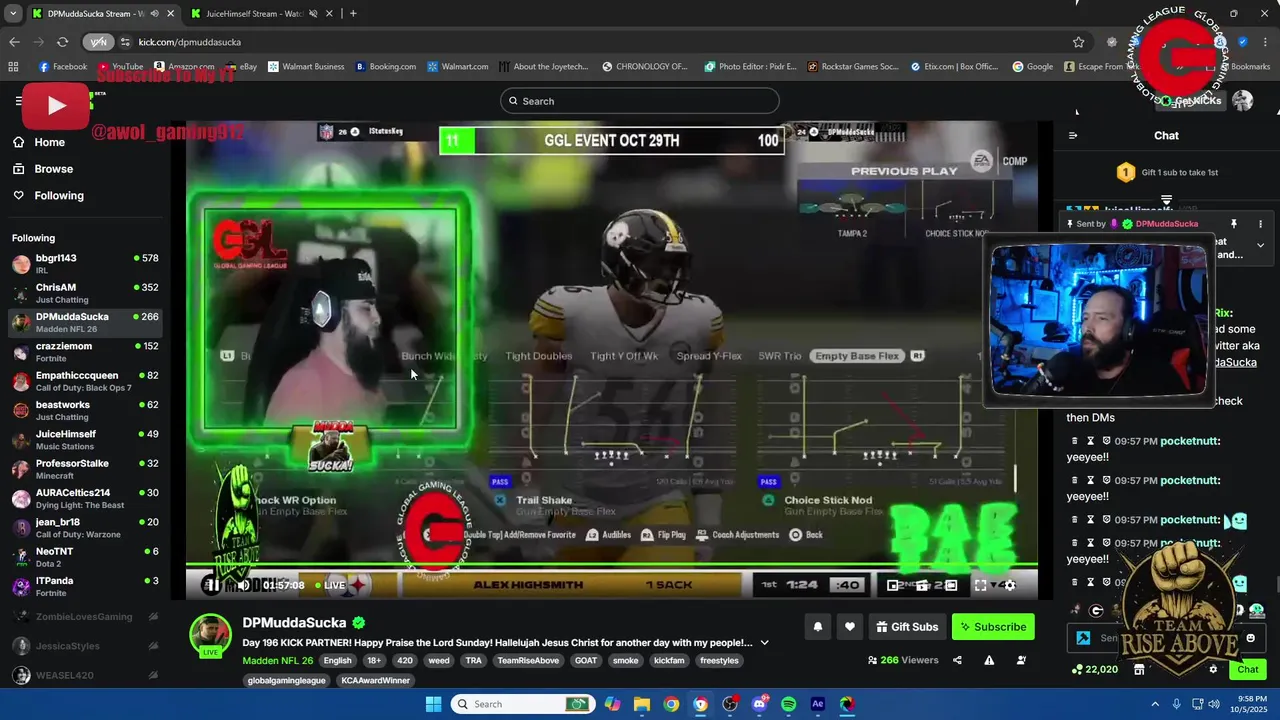Open chat settings gear icon
1280x720 pixels.
point(1213,669)
